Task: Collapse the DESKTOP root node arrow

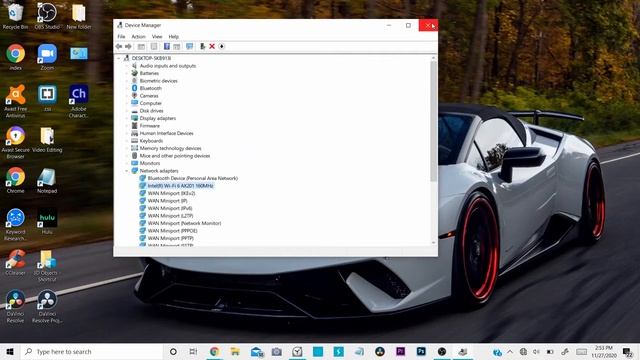Action: coord(119,58)
